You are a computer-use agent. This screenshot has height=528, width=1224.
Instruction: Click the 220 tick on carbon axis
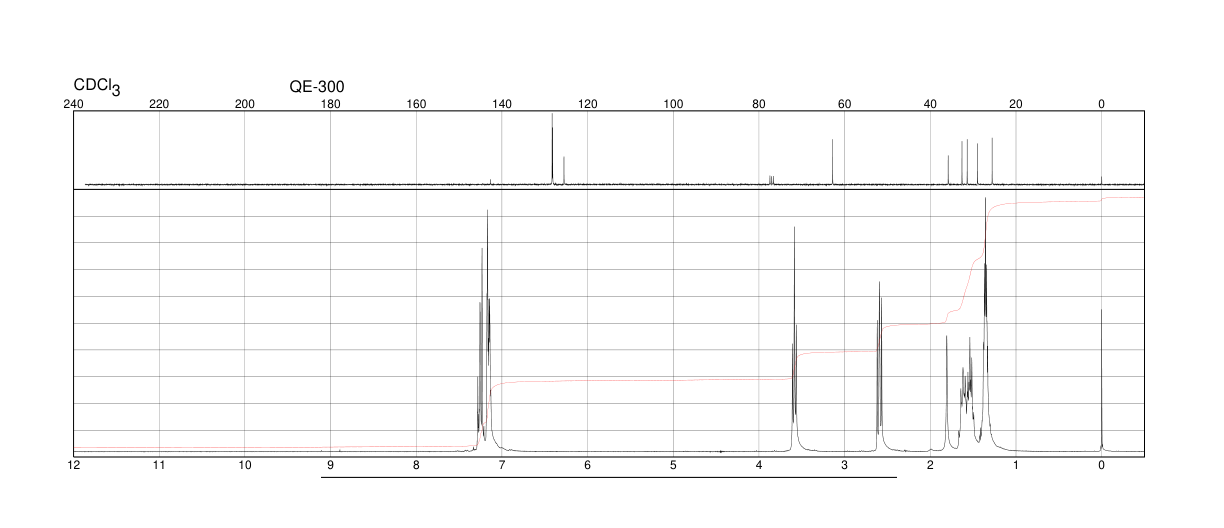[x=159, y=105]
